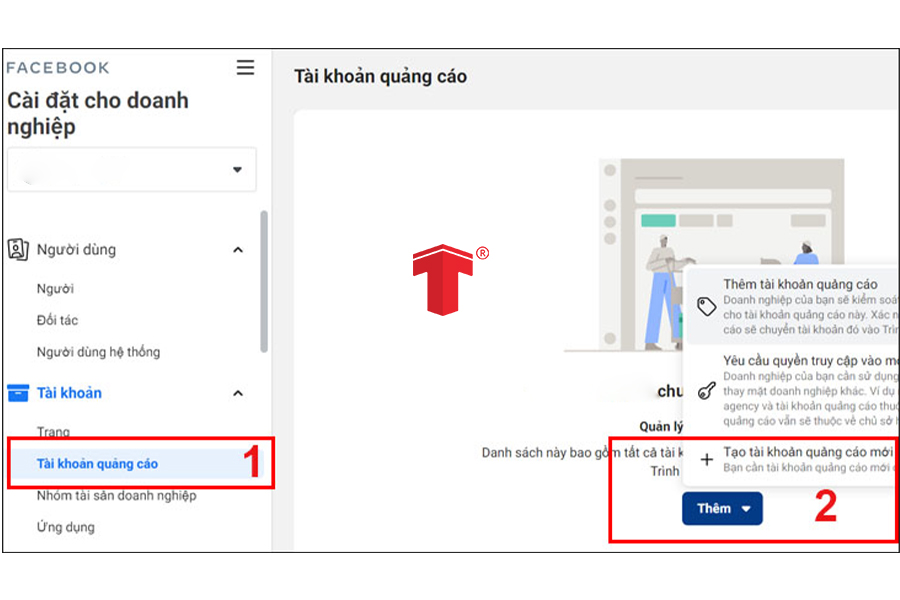Select Tài khoản quảng cáo sidebar item
Screen dimensions: 900x600
click(136, 463)
